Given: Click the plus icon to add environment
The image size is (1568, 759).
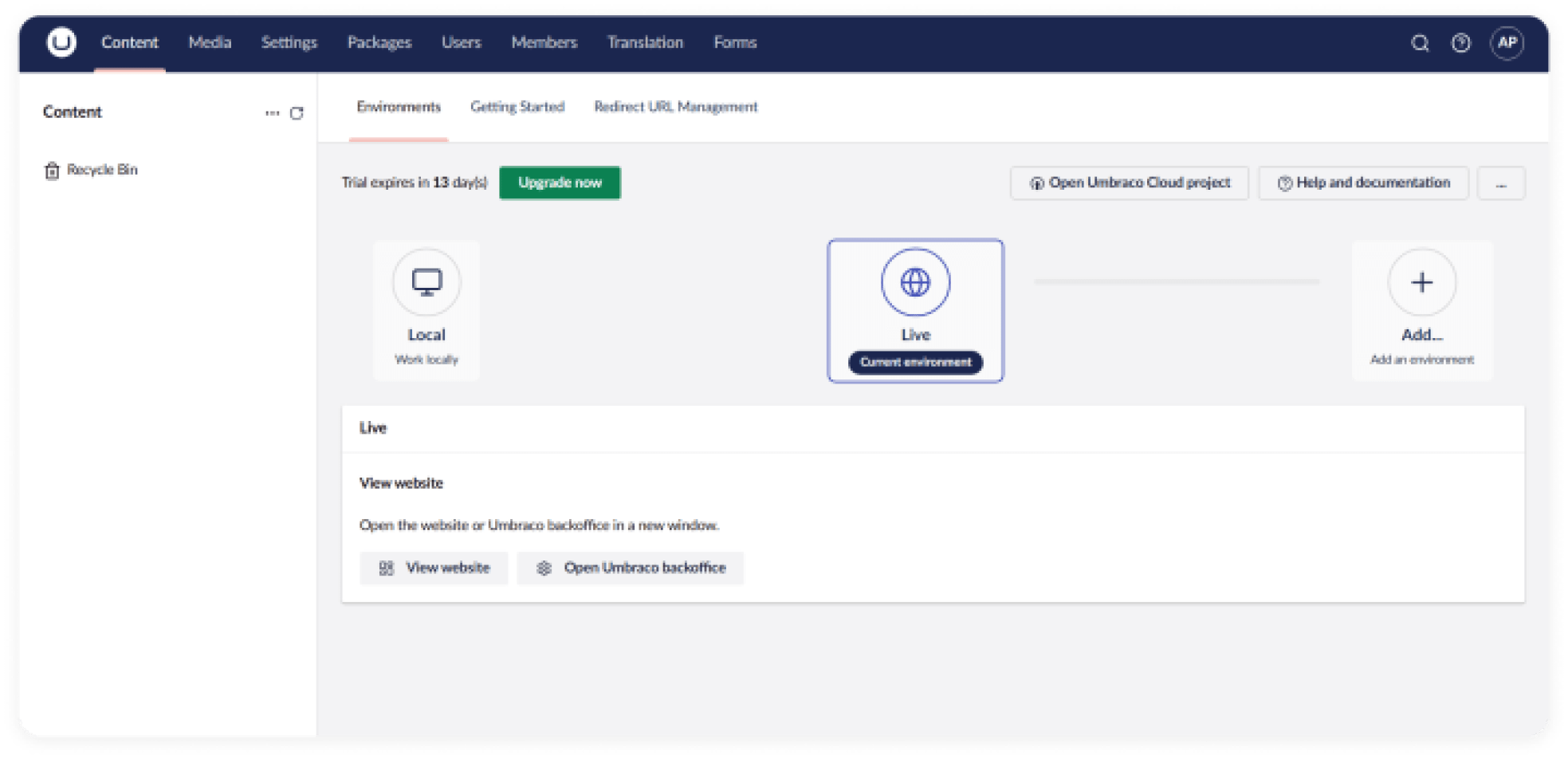Looking at the screenshot, I should [x=1421, y=282].
